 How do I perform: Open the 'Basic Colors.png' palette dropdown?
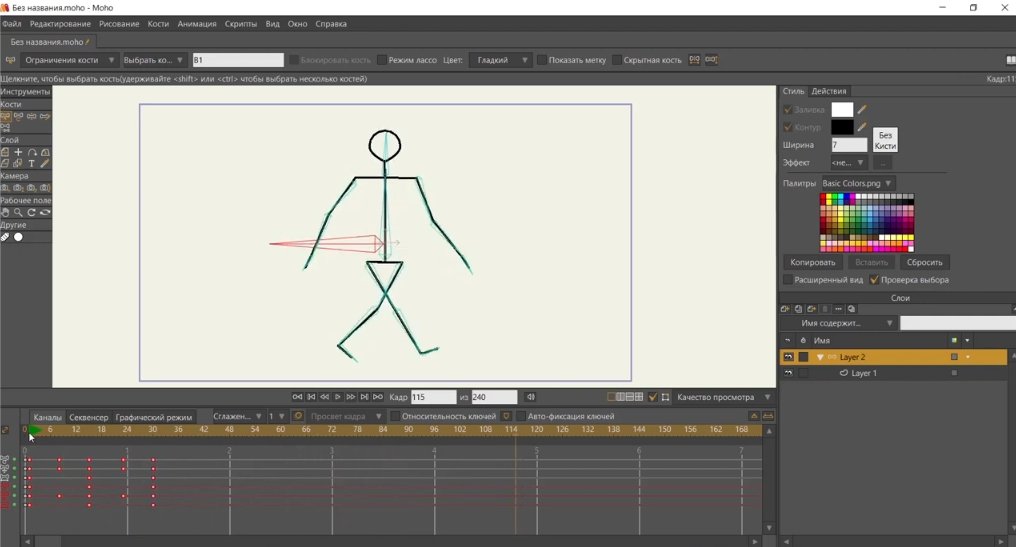[857, 184]
